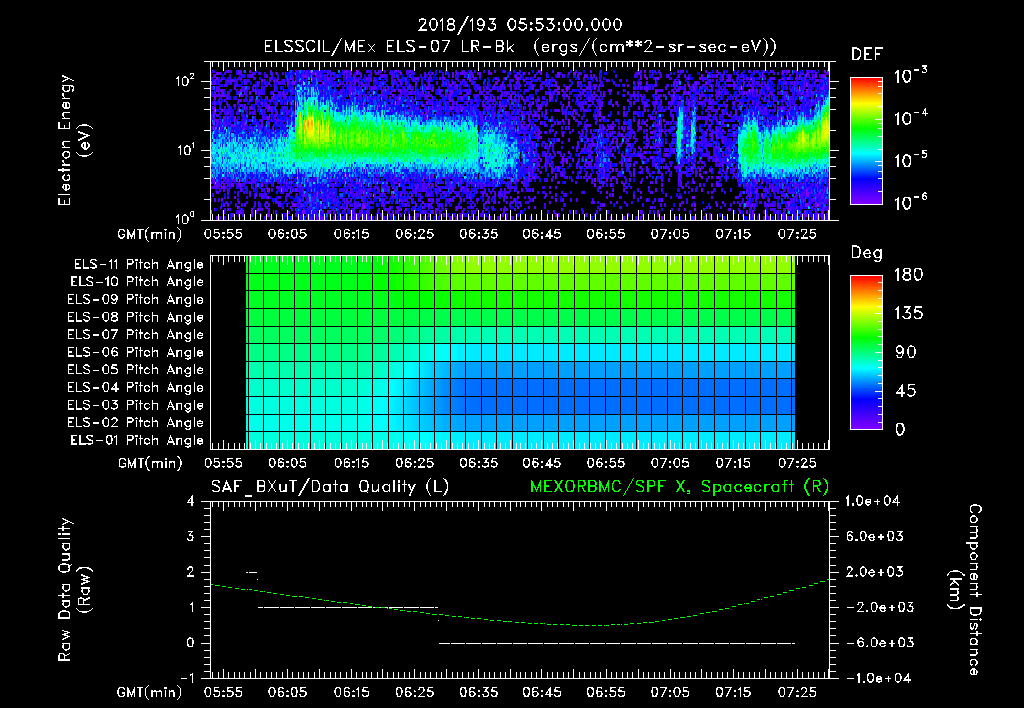The image size is (1024, 708).
Task: Select the 45 value on Deg scale
Action: (906, 391)
